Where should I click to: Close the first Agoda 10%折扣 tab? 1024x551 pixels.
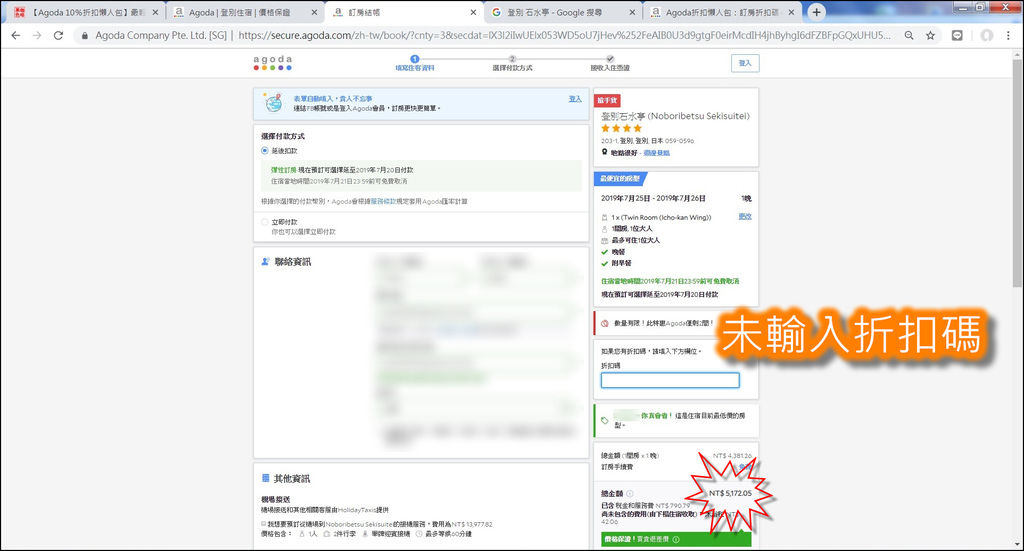pos(155,12)
